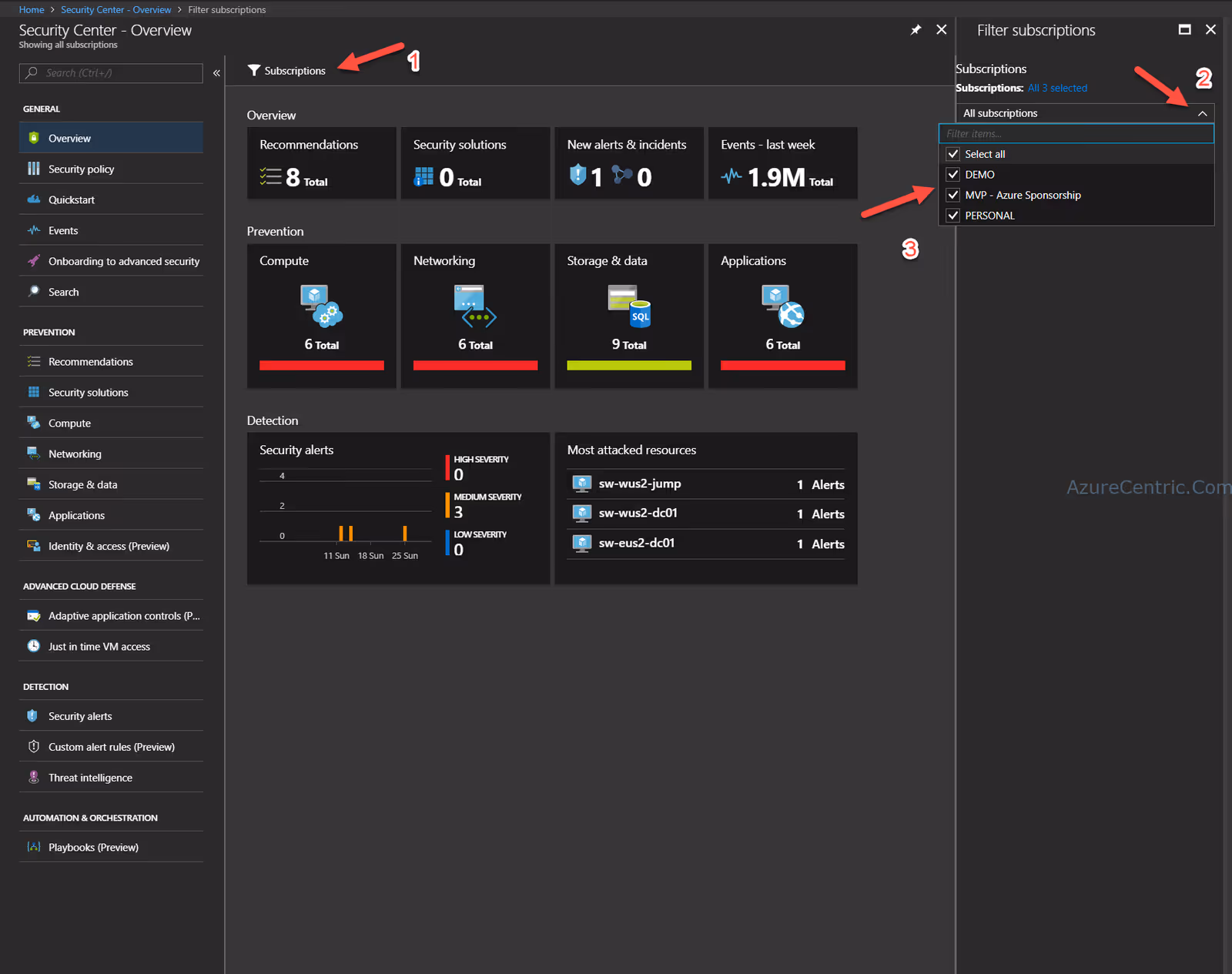Open the sw-wus2-dc01 alerts row
Viewport: 1232px width, 974px height.
pyautogui.click(x=706, y=514)
